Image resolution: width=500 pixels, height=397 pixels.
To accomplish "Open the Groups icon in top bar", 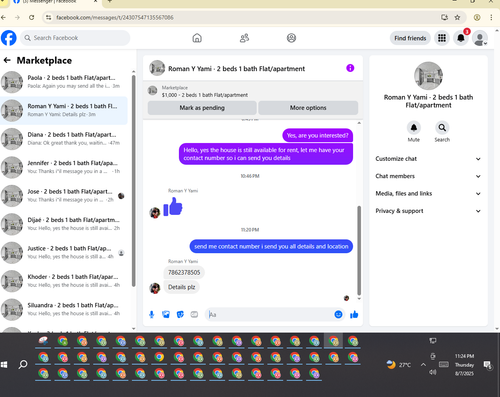I will (x=291, y=38).
